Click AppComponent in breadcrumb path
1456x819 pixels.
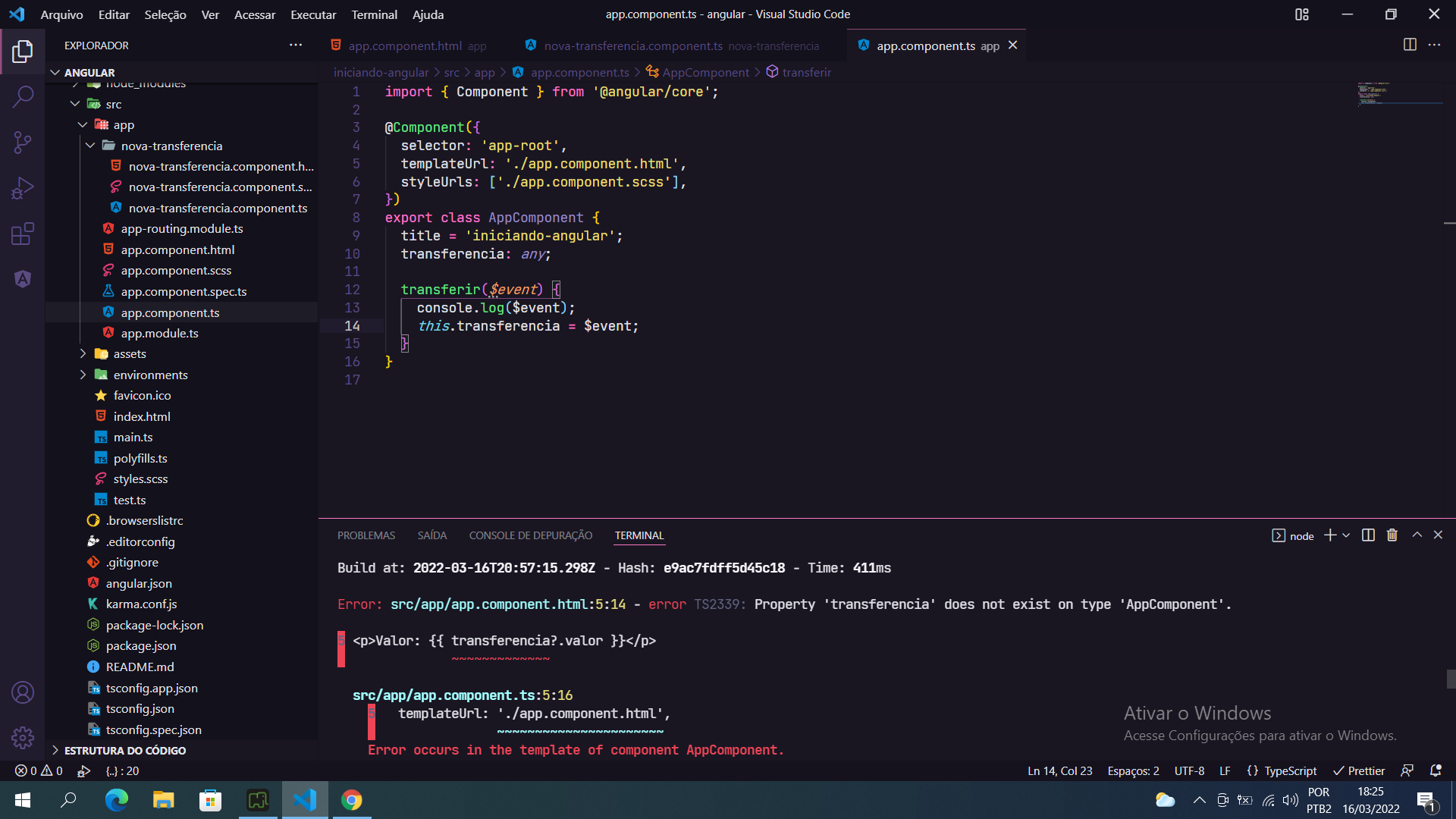(705, 72)
